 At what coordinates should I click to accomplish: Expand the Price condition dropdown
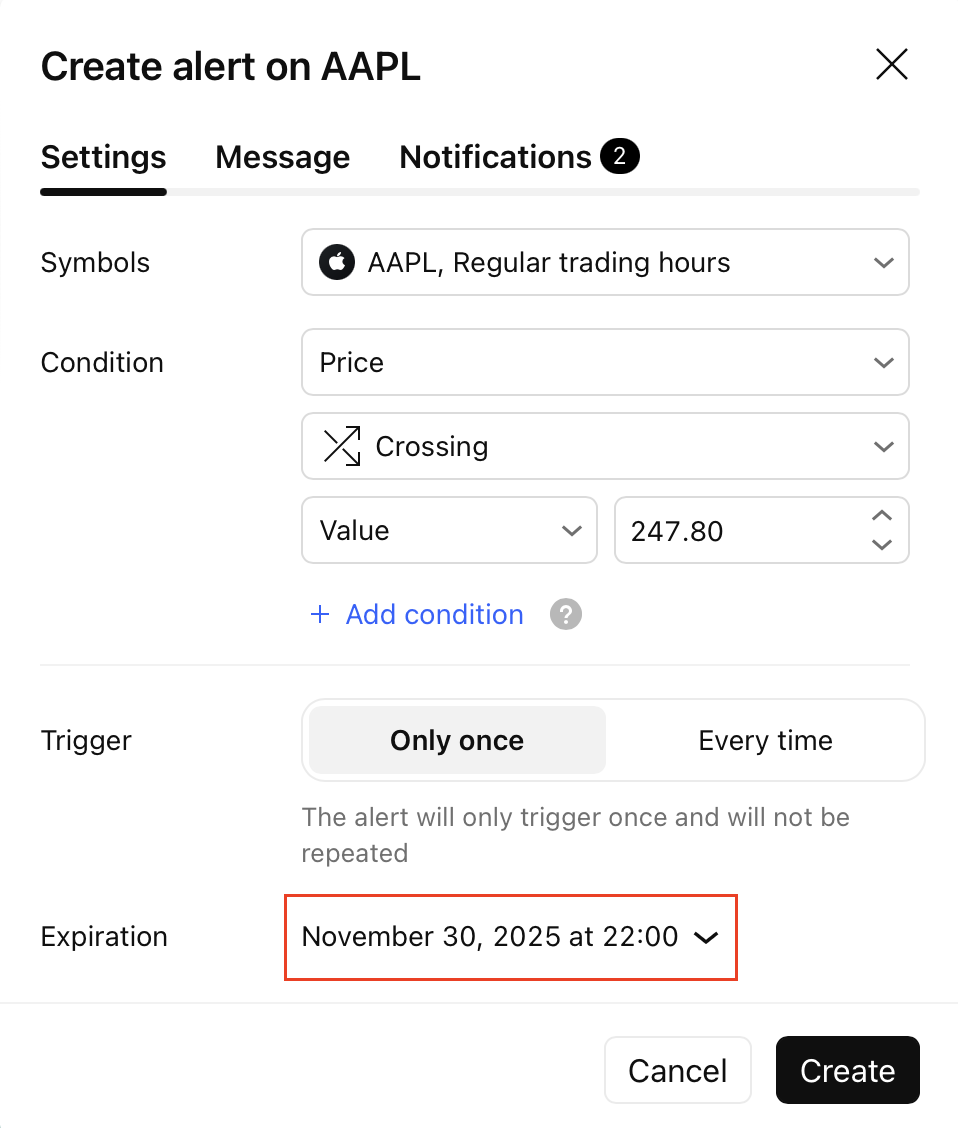click(605, 362)
